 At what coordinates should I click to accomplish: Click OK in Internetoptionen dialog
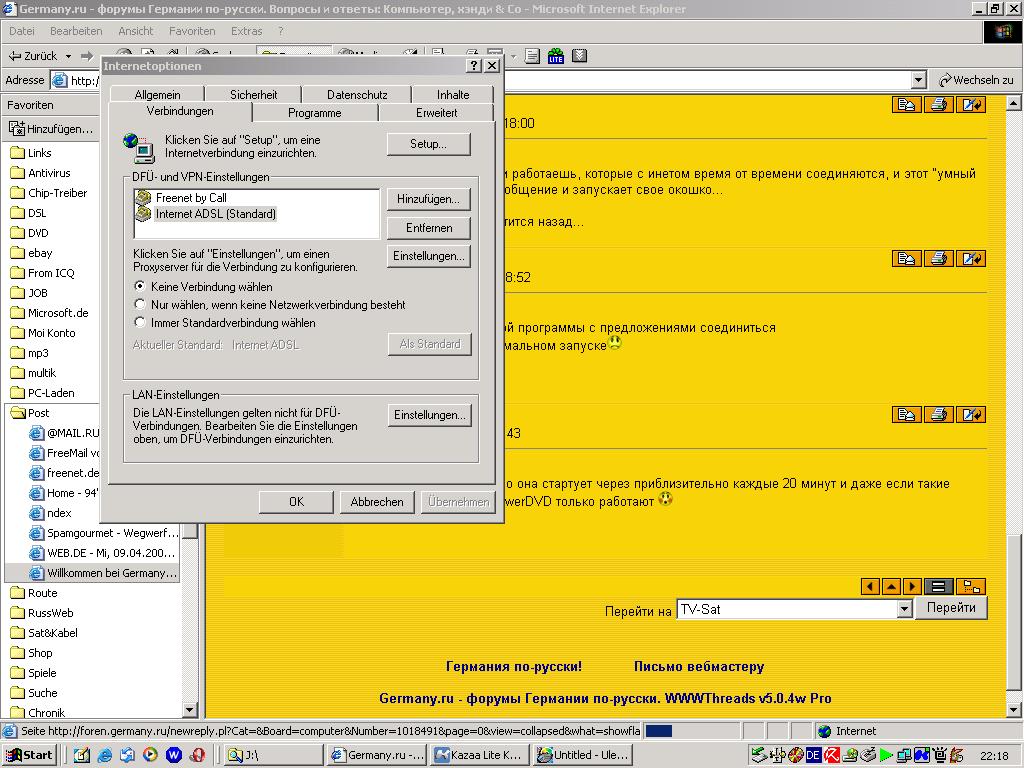tap(296, 502)
